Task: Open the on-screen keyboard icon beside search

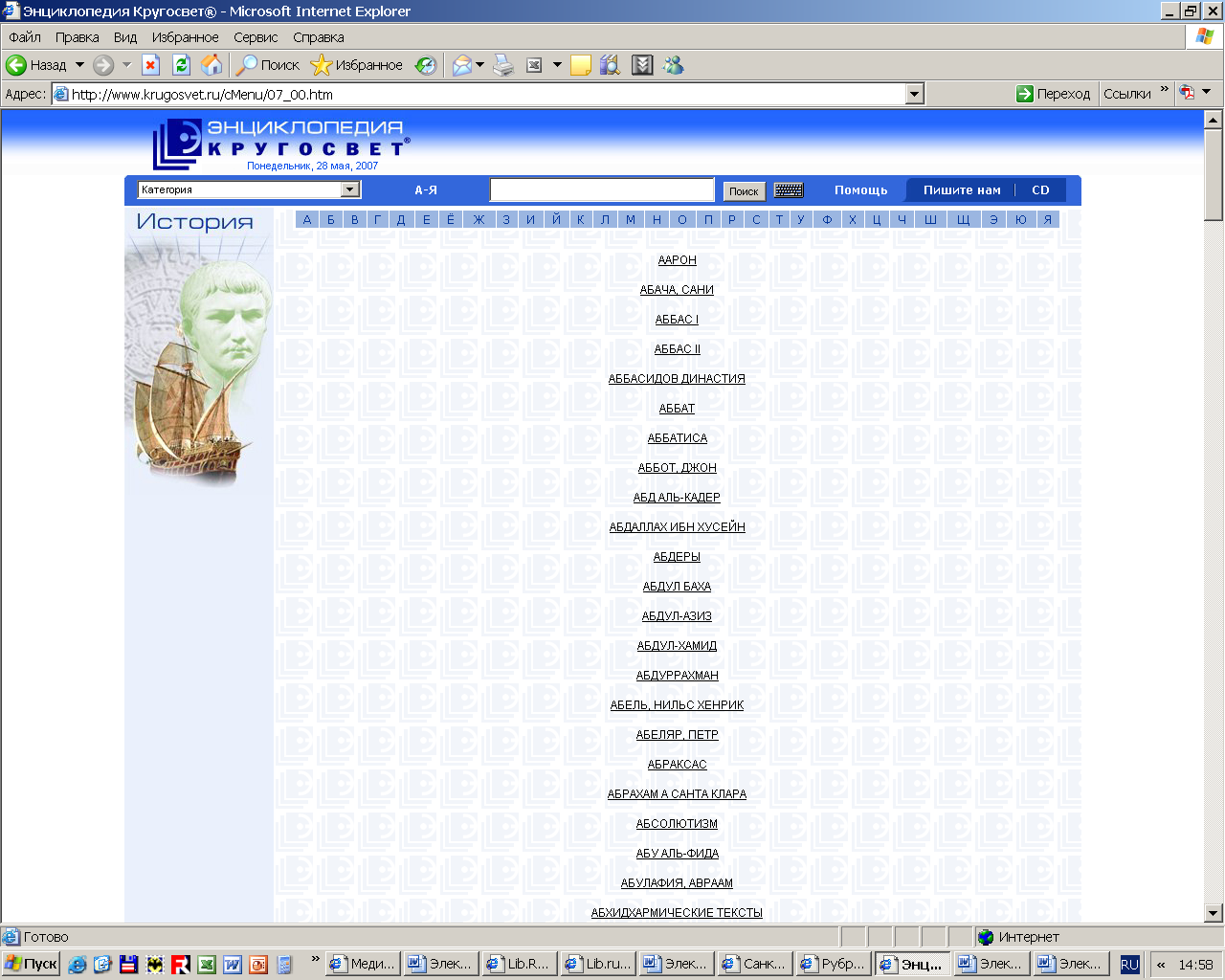Action: pyautogui.click(x=789, y=190)
